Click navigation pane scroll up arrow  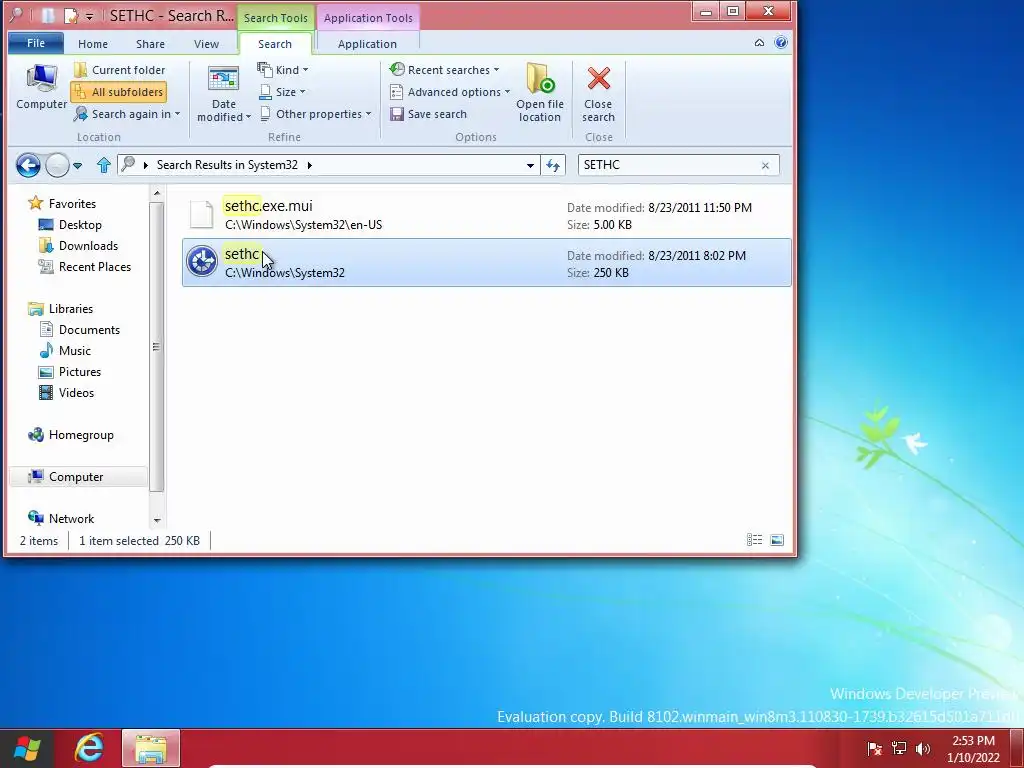coord(157,193)
